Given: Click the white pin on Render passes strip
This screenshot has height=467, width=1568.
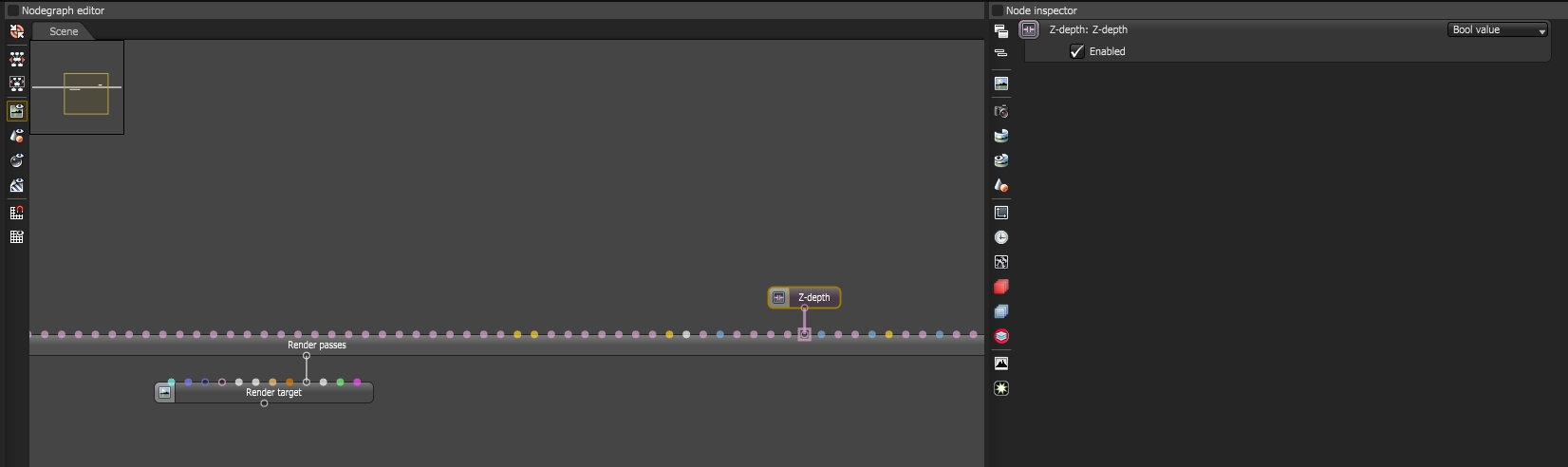Looking at the screenshot, I should point(686,334).
